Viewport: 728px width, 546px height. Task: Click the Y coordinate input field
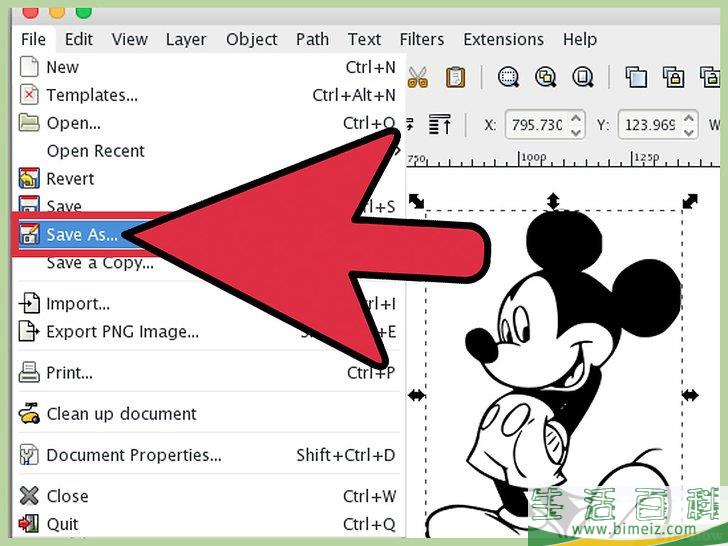click(x=650, y=125)
